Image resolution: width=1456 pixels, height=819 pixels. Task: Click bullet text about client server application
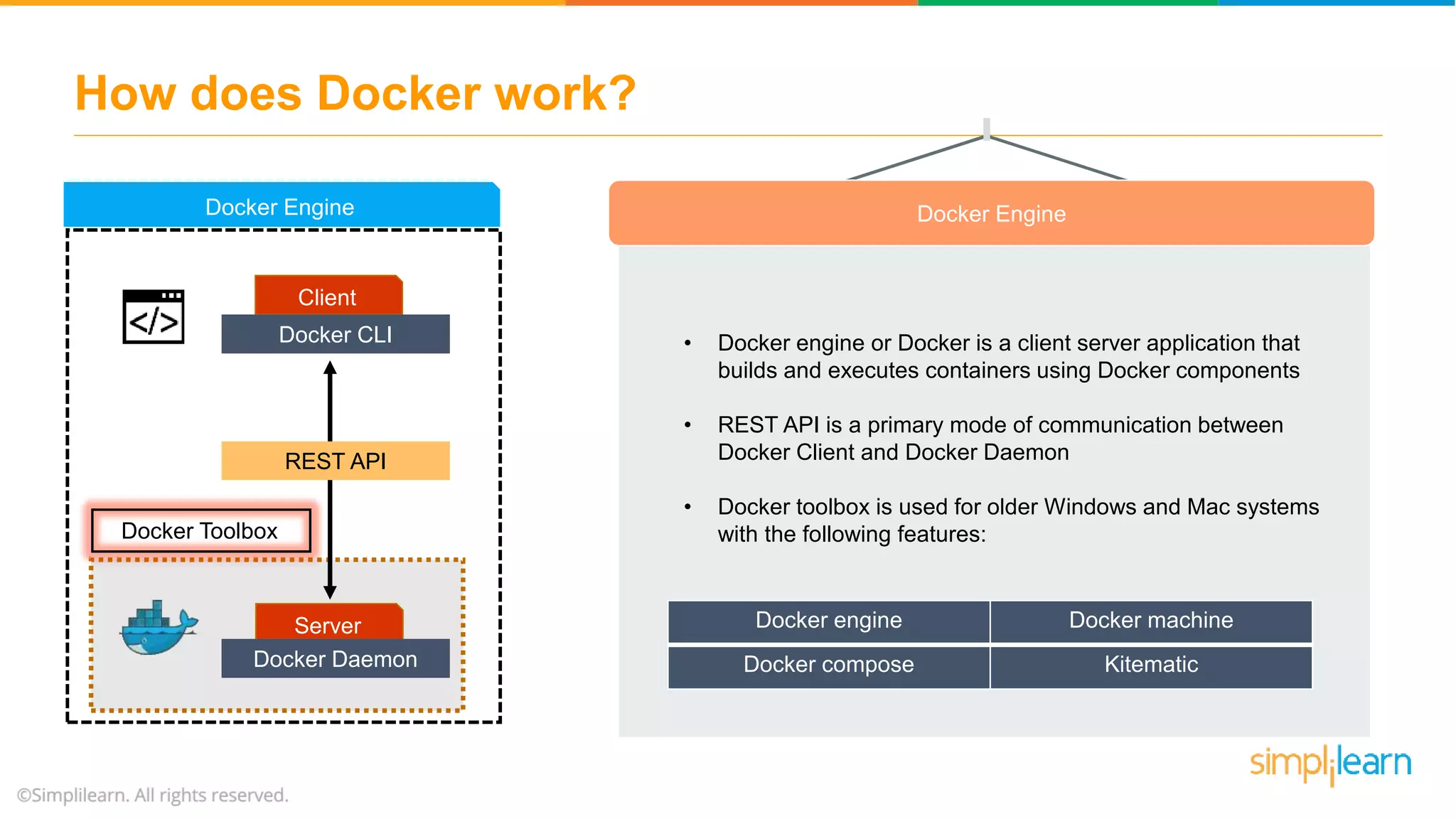coord(1009,356)
